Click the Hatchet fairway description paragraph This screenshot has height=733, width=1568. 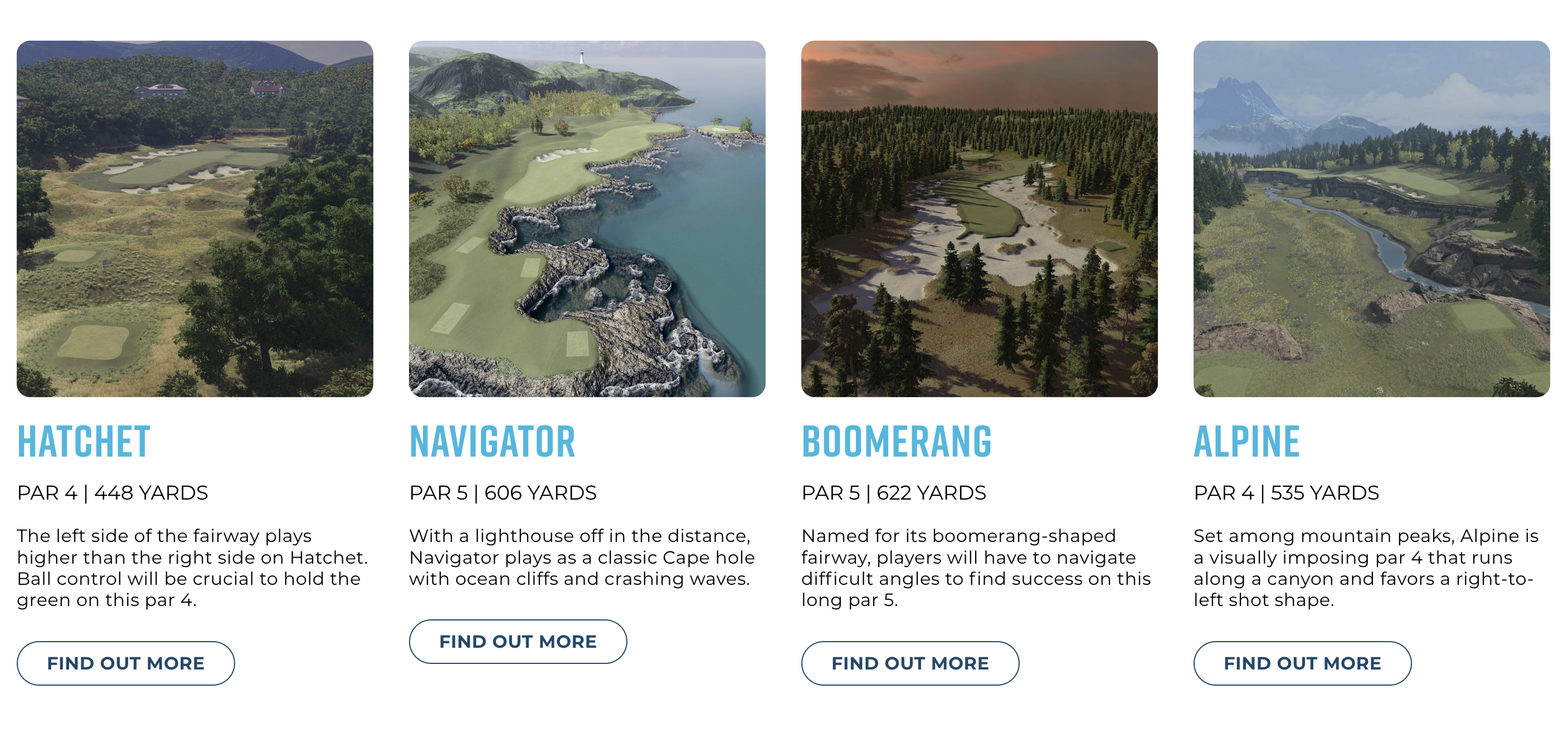point(192,568)
